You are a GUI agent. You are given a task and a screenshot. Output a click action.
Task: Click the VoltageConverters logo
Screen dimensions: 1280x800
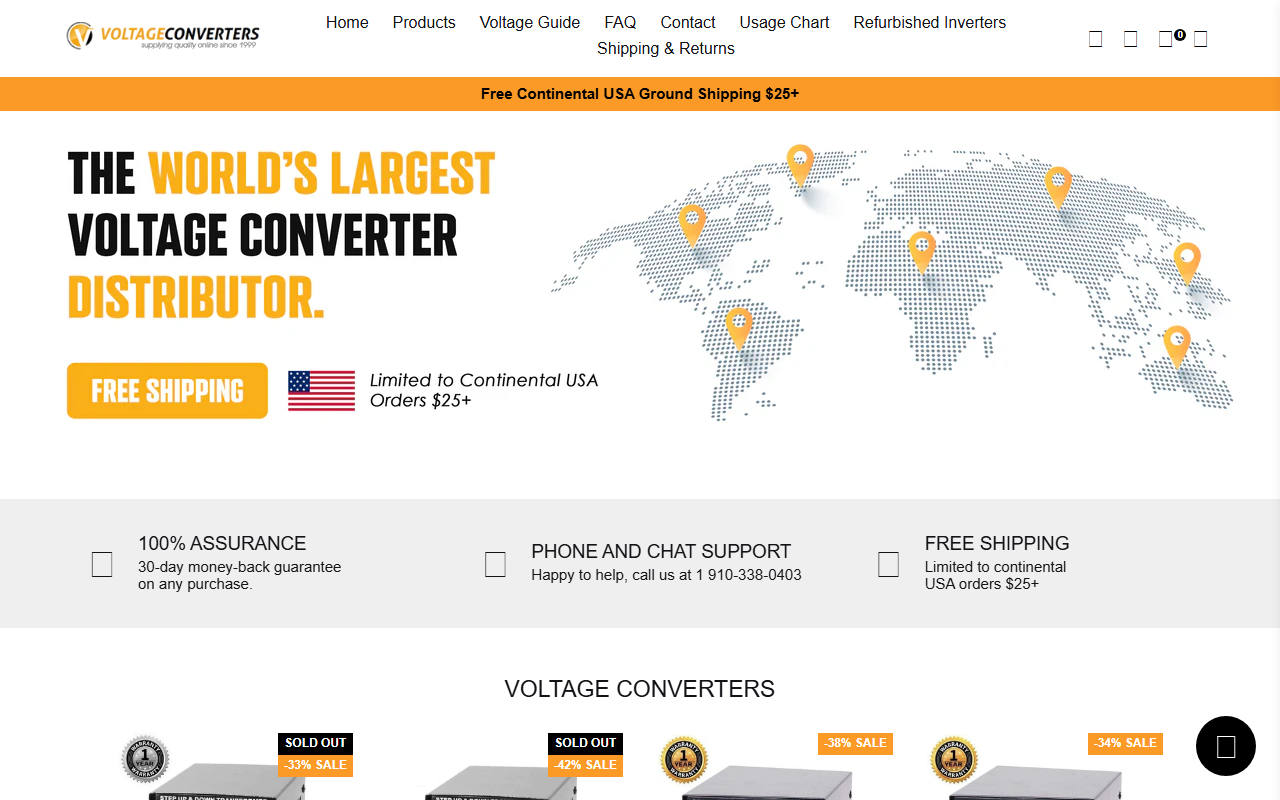click(x=163, y=36)
